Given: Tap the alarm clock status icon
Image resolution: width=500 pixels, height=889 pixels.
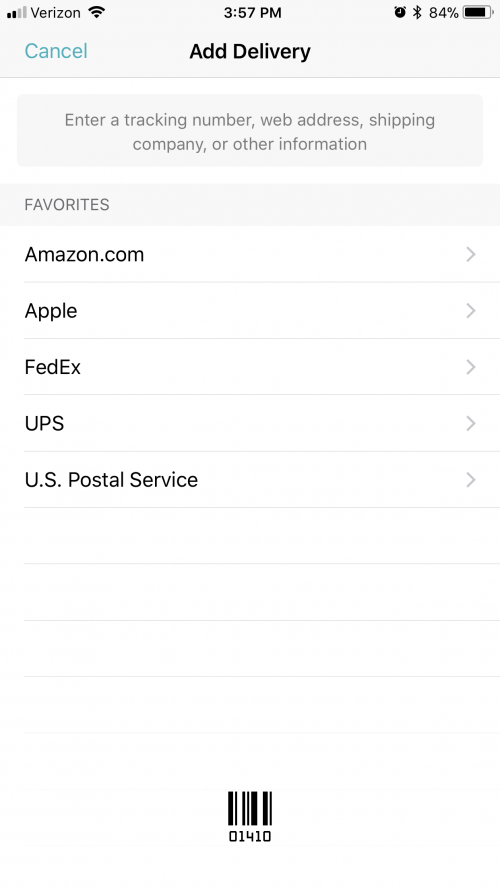Looking at the screenshot, I should (400, 12).
